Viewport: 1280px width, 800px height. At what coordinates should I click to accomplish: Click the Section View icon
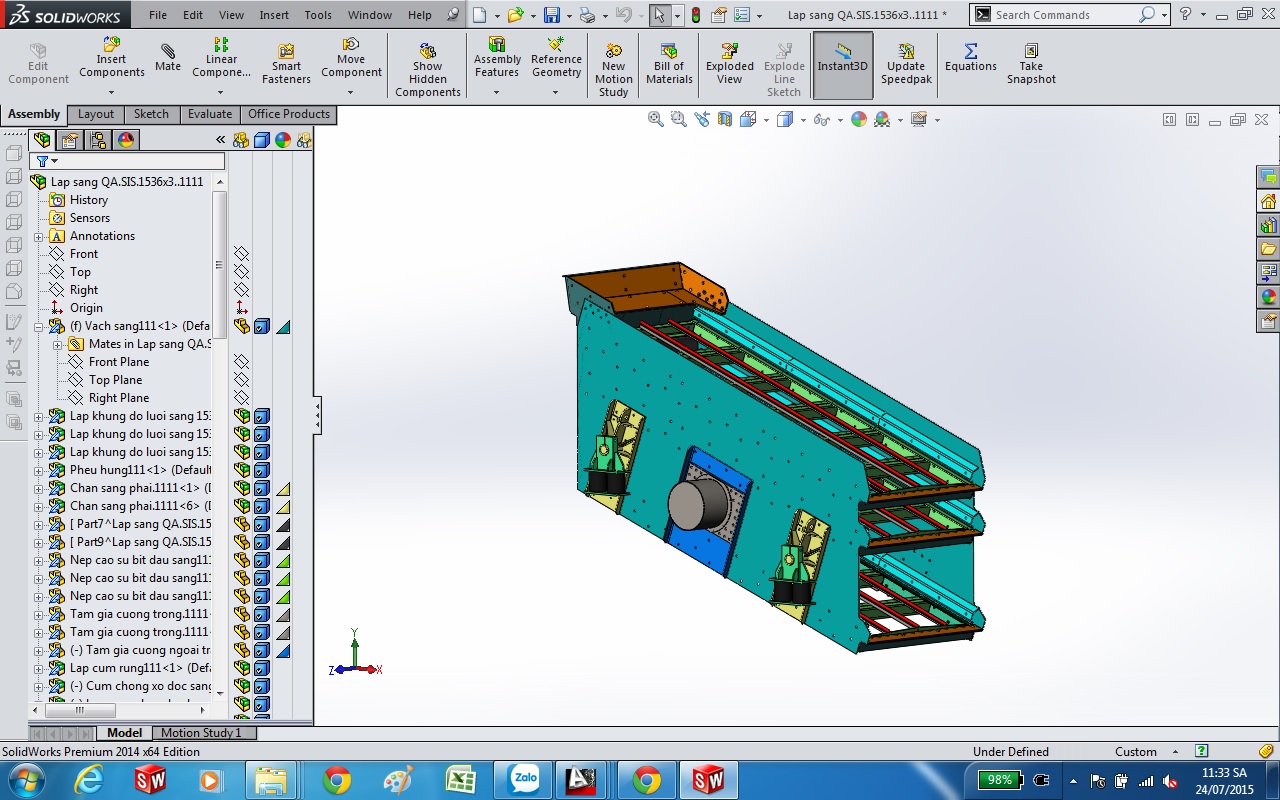click(725, 119)
